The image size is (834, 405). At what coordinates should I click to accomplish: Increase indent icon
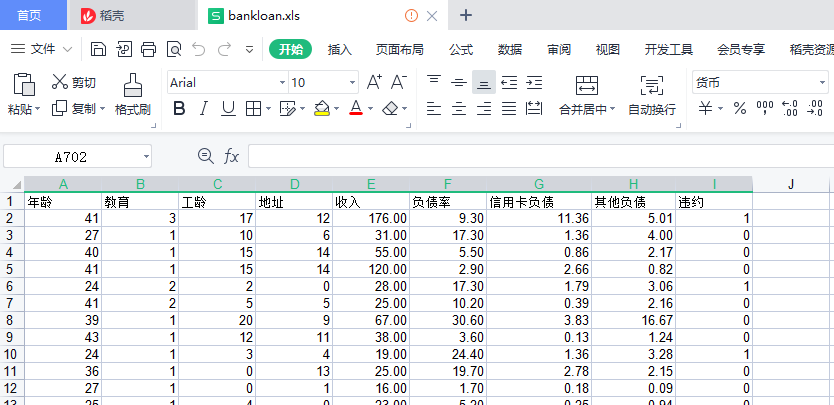(534, 82)
